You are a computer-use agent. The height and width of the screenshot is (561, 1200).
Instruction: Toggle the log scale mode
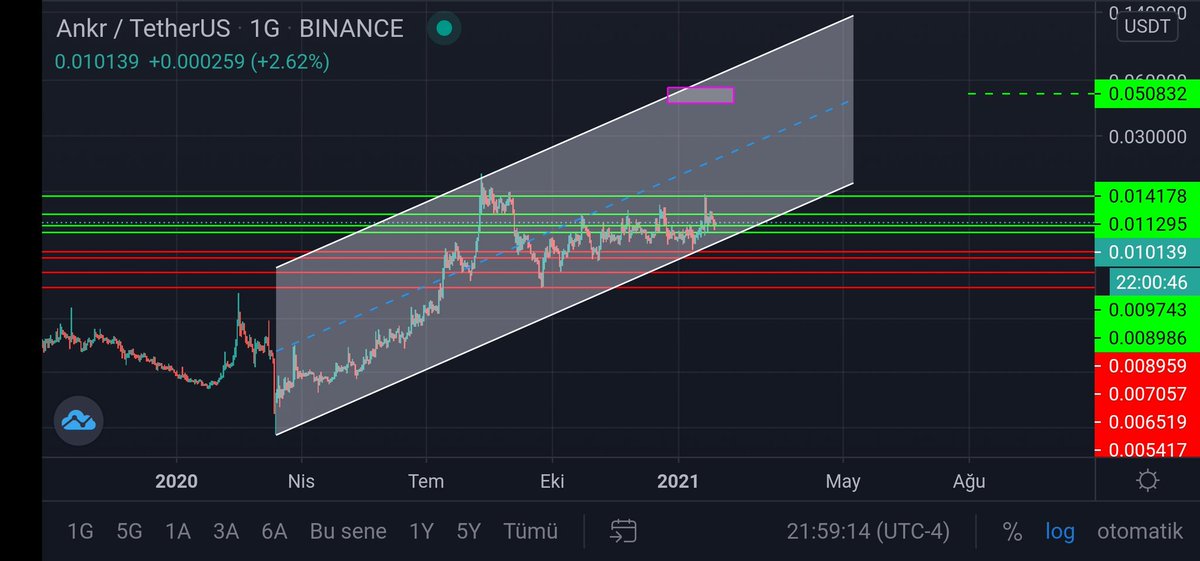coord(1060,531)
